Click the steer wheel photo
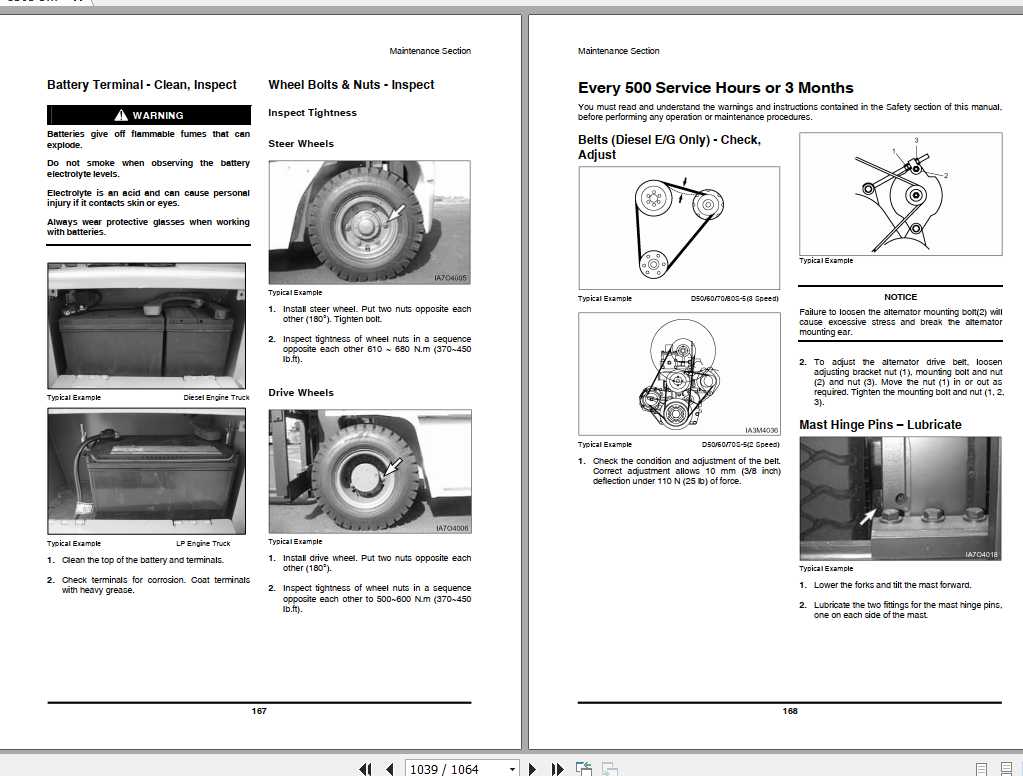This screenshot has height=776, width=1023. click(x=369, y=222)
